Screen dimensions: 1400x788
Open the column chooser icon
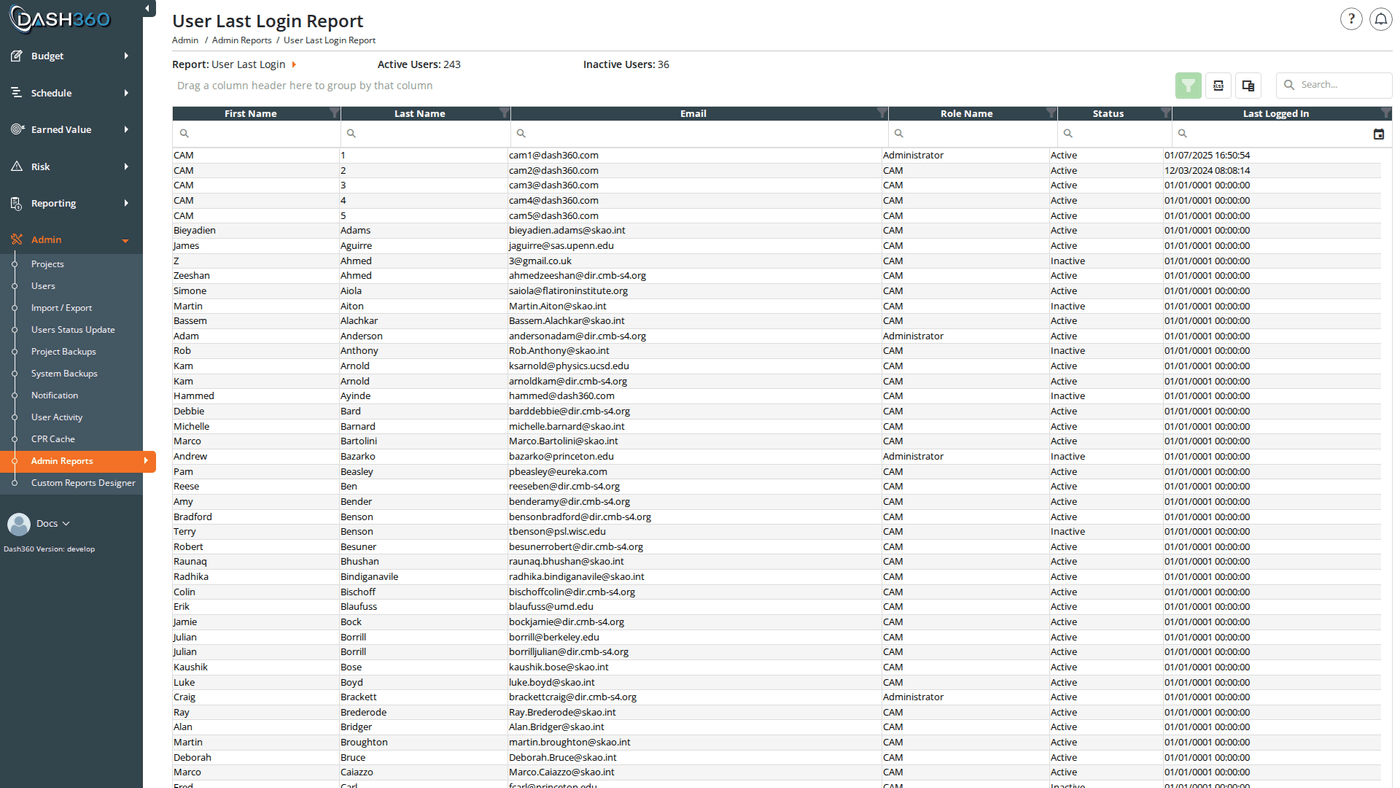tap(1248, 85)
